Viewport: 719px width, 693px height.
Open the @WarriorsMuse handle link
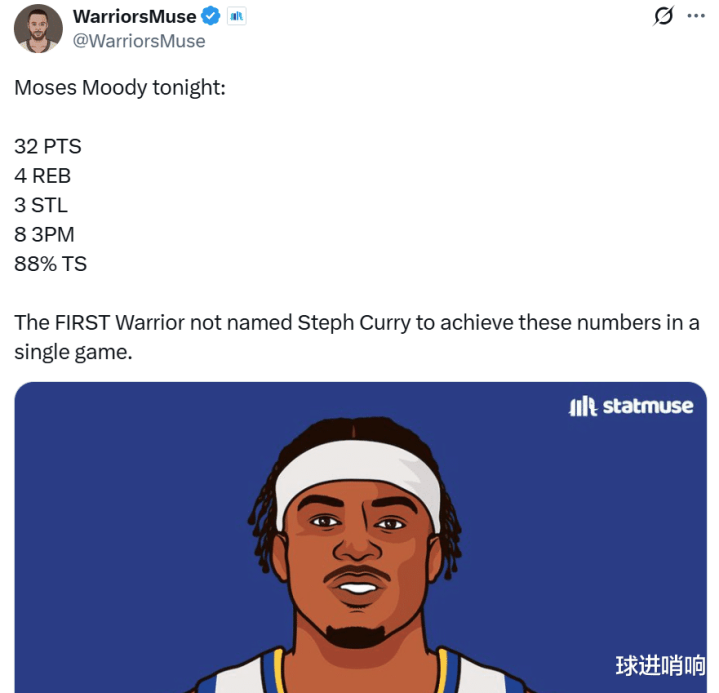(139, 41)
